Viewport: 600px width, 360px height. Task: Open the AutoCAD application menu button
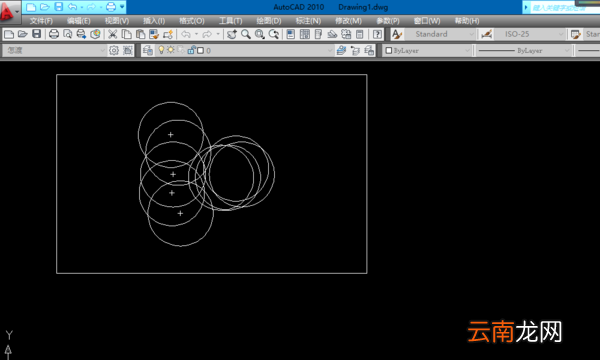pyautogui.click(x=9, y=11)
